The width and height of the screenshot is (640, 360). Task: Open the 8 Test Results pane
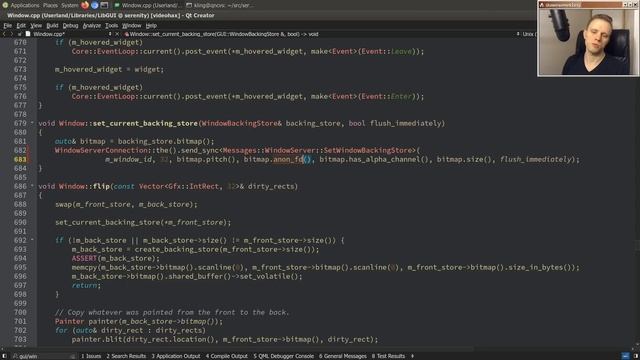(x=388, y=356)
